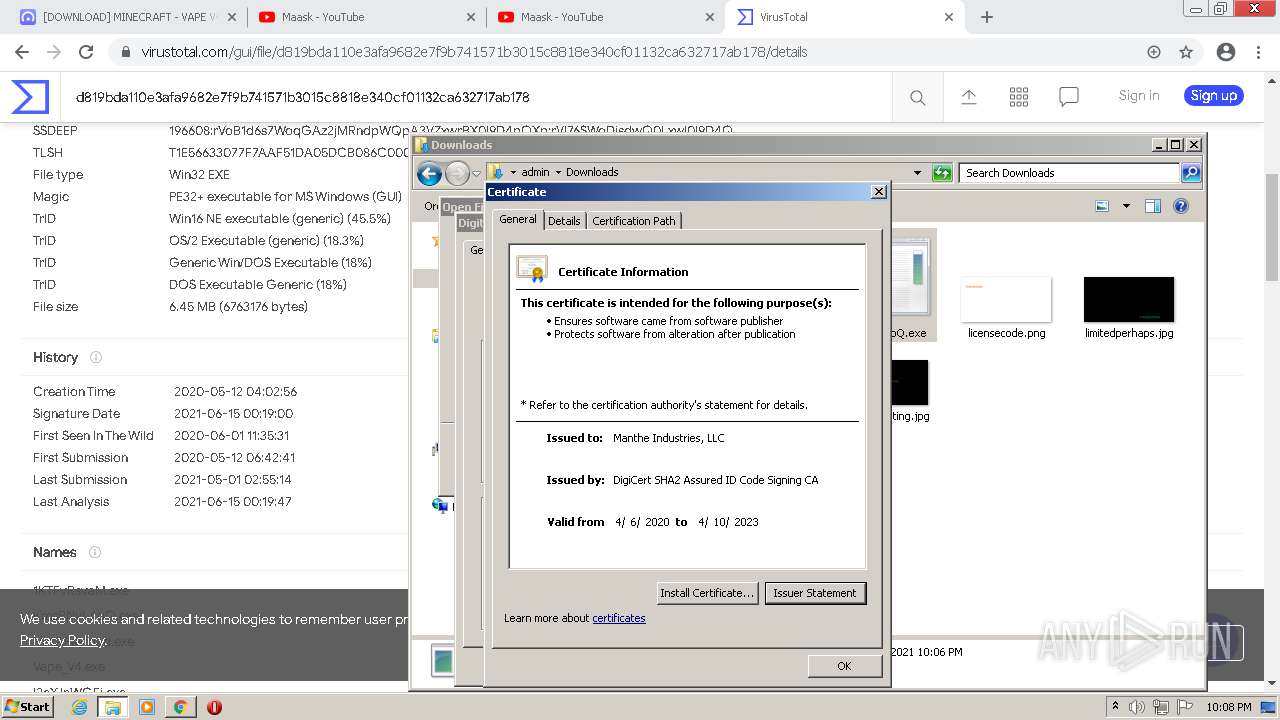Open the Certification Path tab
The width and height of the screenshot is (1280, 720).
point(634,221)
